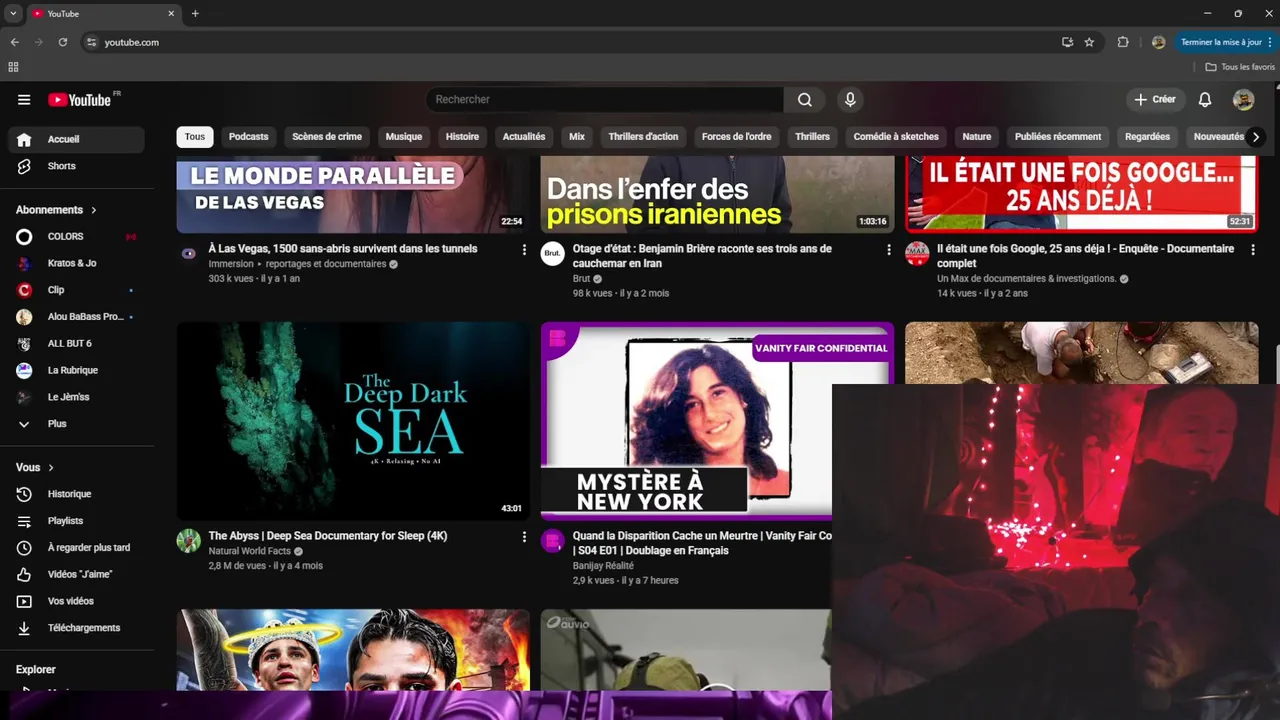The height and width of the screenshot is (720, 1280).
Task: Open the Le Monde Parallèle de Las Vegas thumbnail
Action: 353,194
